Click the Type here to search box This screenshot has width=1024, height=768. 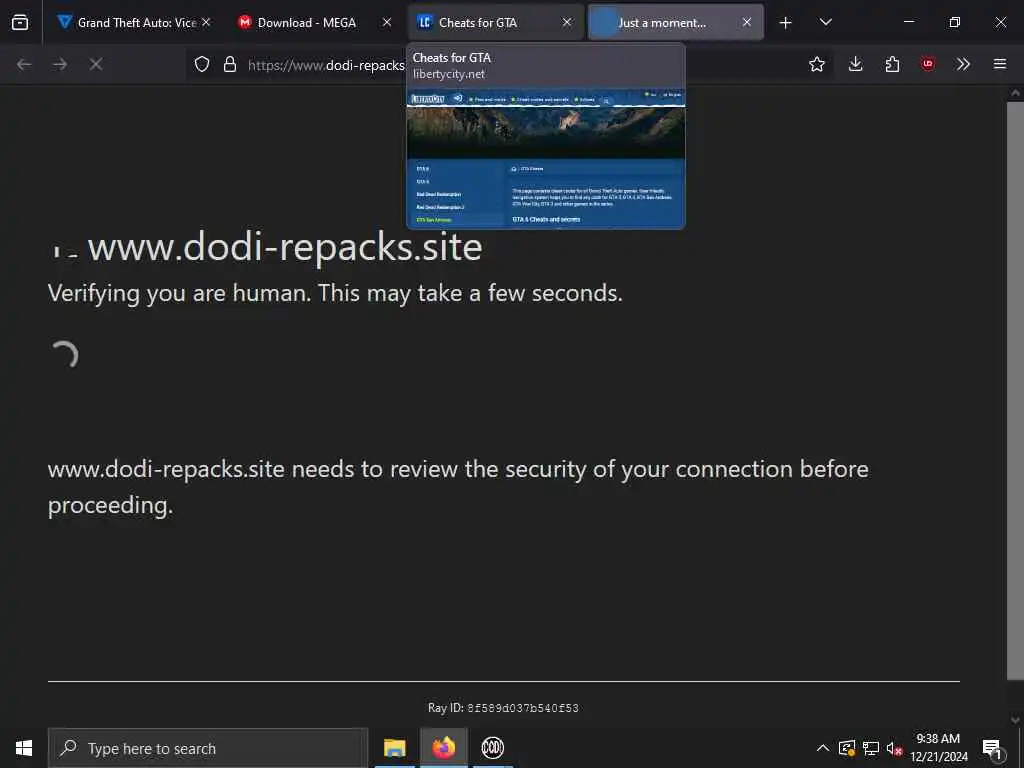(x=208, y=748)
